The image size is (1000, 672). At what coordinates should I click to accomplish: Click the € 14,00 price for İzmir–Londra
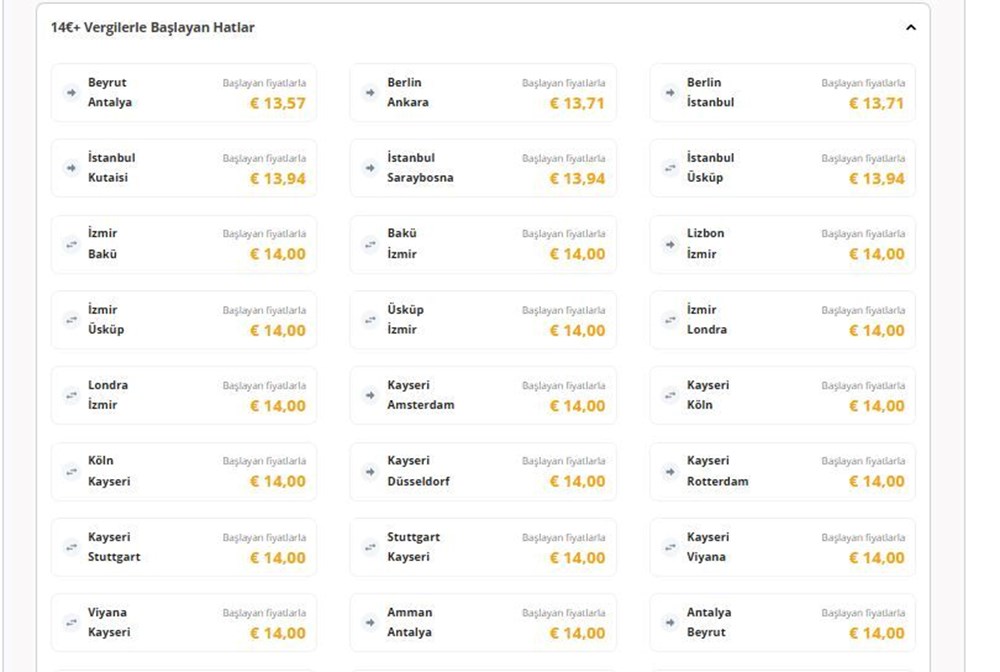tap(876, 331)
